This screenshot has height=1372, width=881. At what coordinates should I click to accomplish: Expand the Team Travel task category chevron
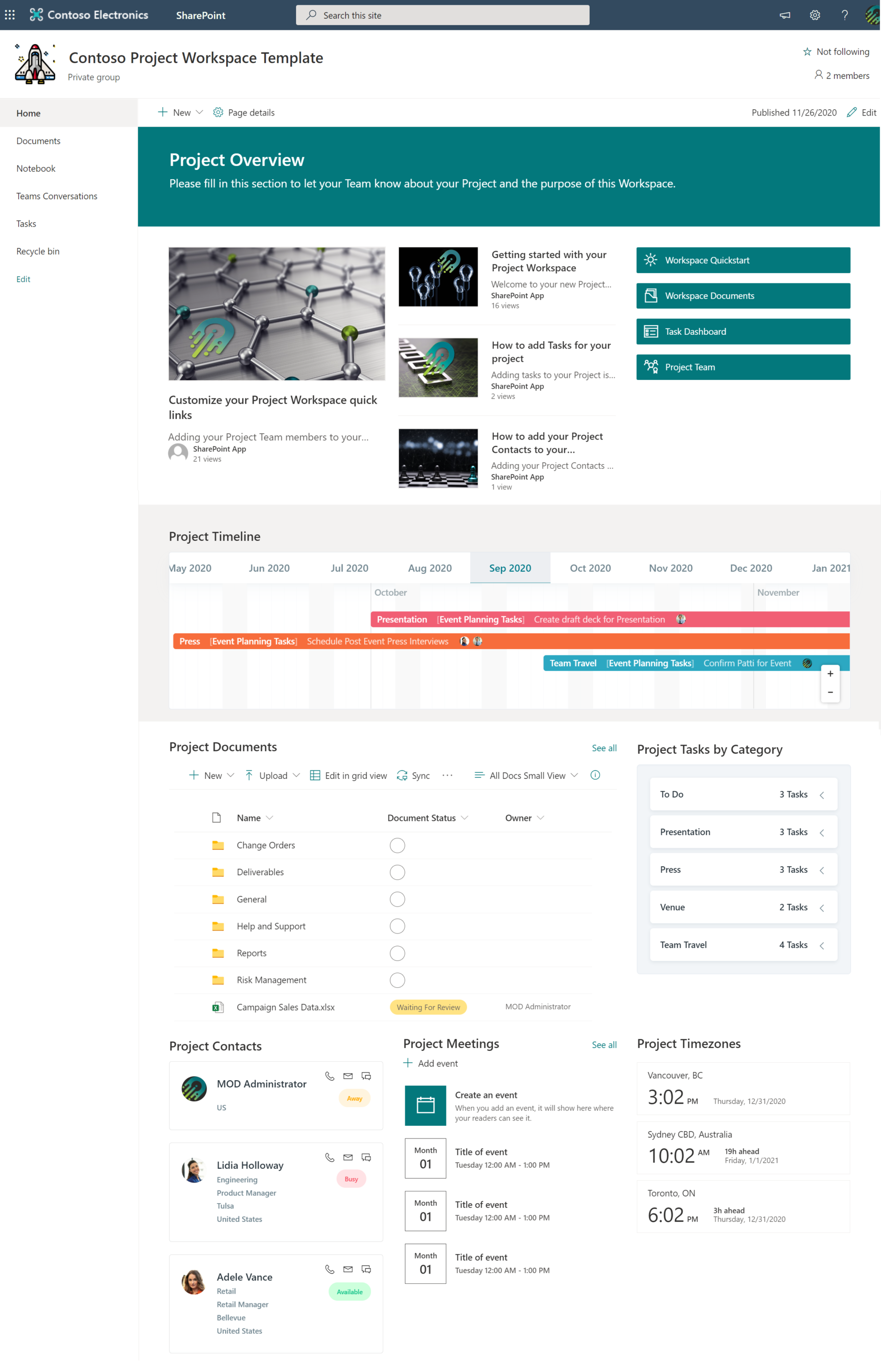(x=822, y=945)
